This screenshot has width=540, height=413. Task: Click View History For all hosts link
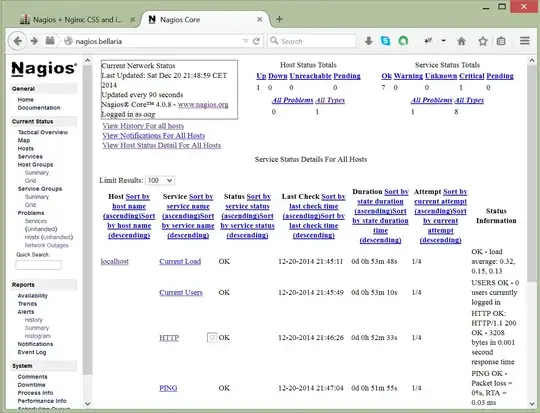pyautogui.click(x=143, y=126)
